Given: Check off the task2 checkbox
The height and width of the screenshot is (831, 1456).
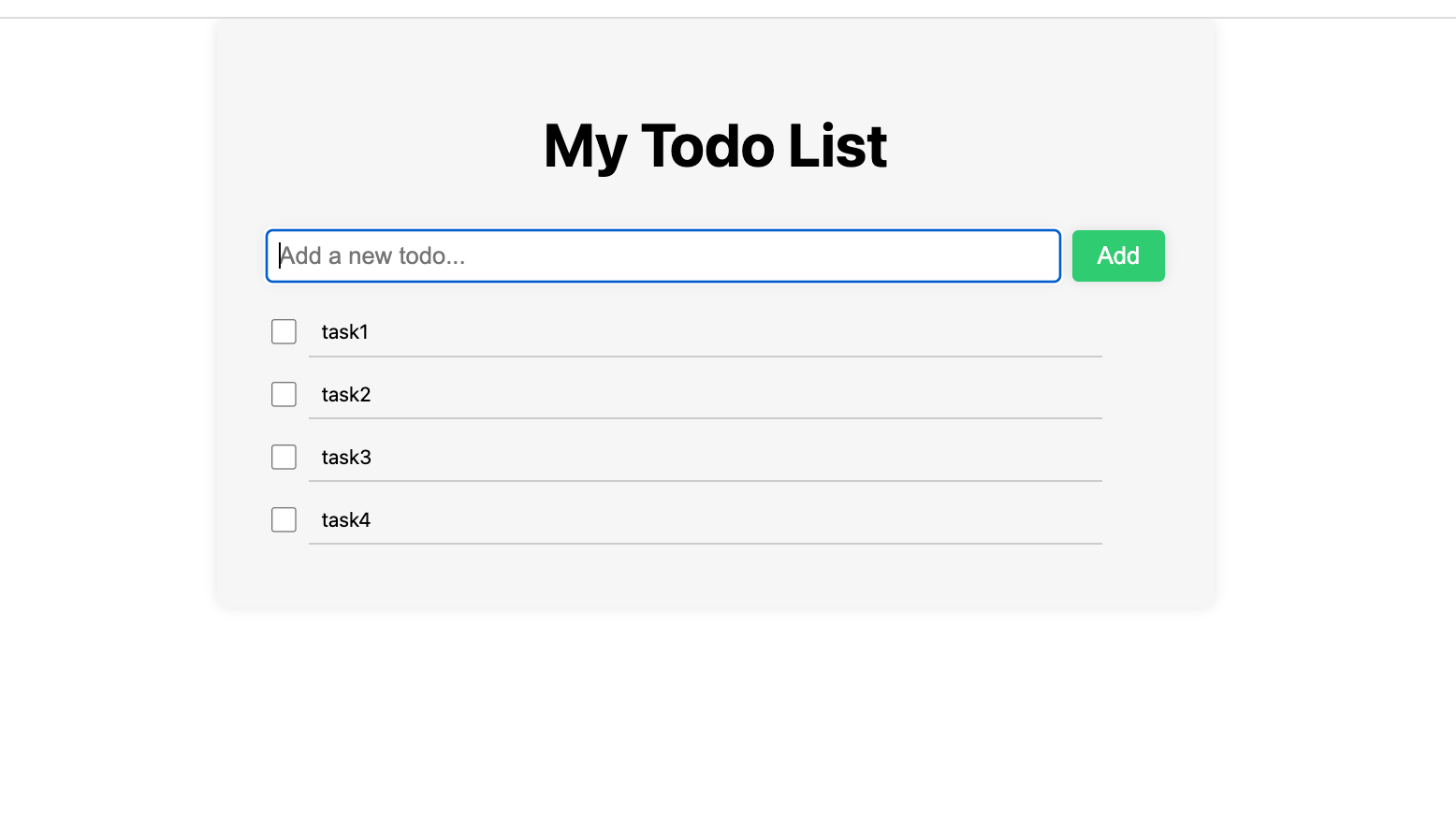Looking at the screenshot, I should click(x=284, y=394).
